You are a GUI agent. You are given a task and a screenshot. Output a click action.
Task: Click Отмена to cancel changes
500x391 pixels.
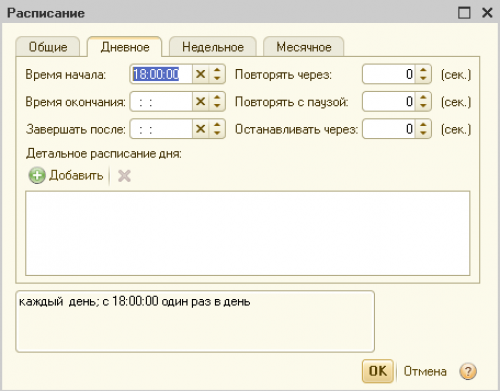(x=425, y=371)
